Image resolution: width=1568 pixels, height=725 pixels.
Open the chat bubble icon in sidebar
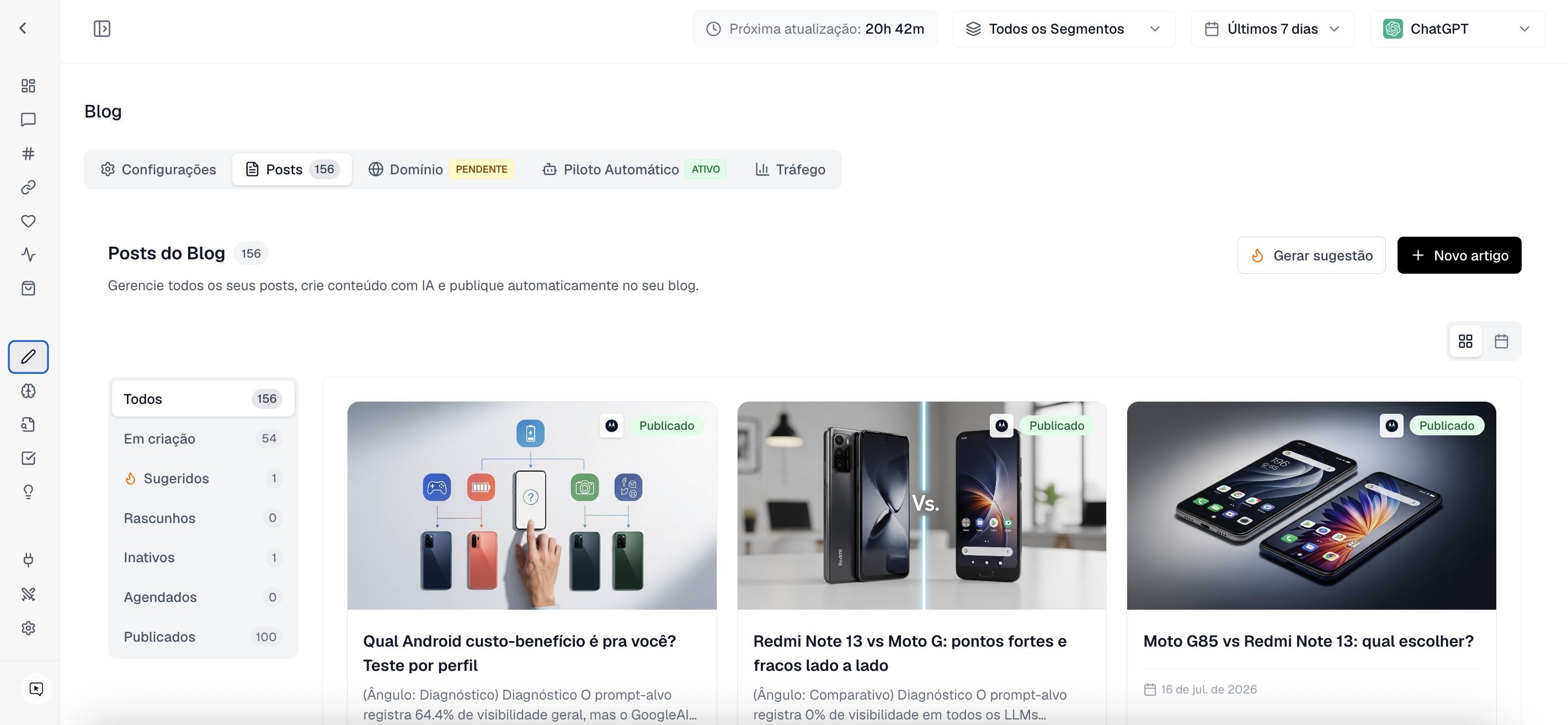[28, 119]
